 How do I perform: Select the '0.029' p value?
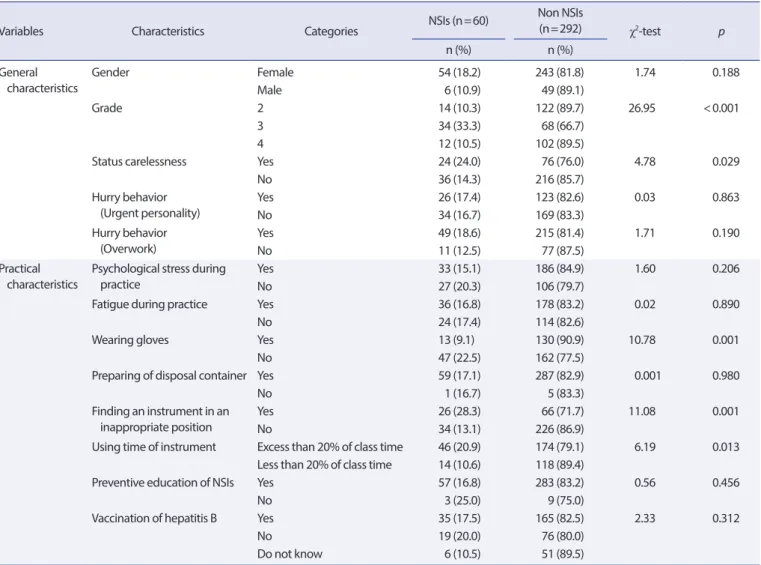(x=726, y=162)
